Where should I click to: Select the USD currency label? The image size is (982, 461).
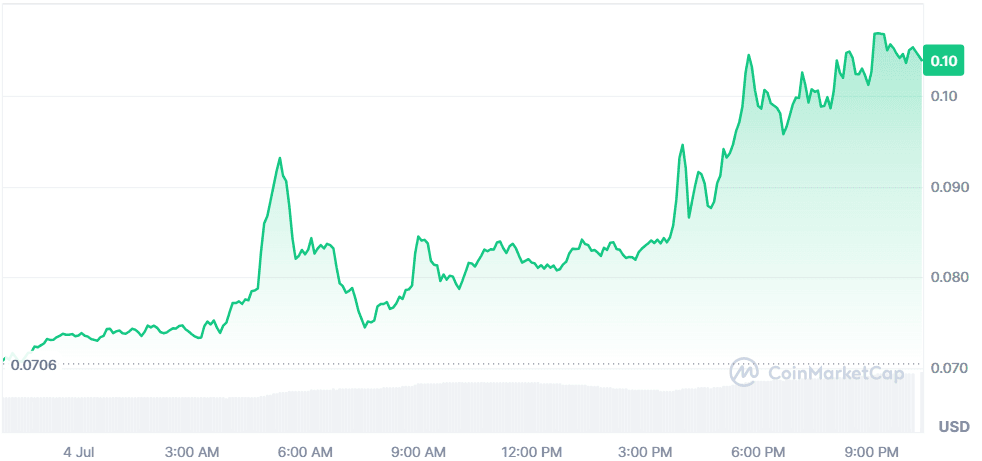(953, 427)
